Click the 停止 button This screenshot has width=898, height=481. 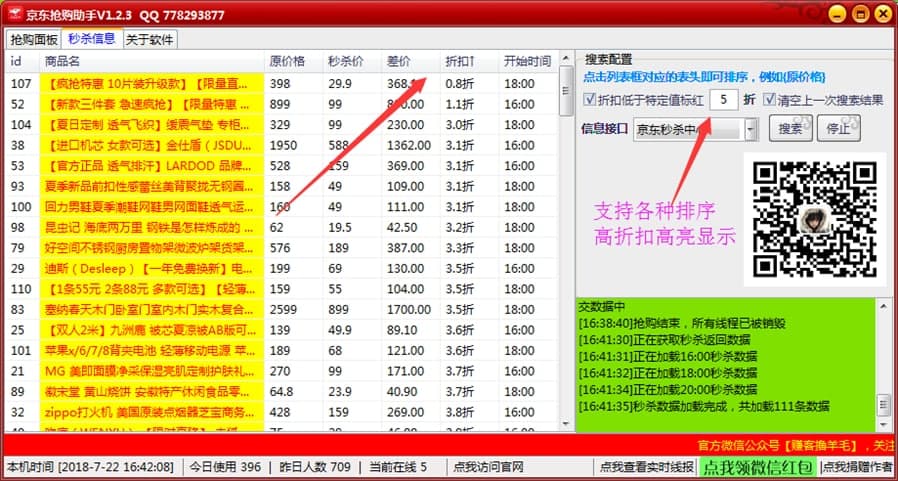click(x=838, y=128)
